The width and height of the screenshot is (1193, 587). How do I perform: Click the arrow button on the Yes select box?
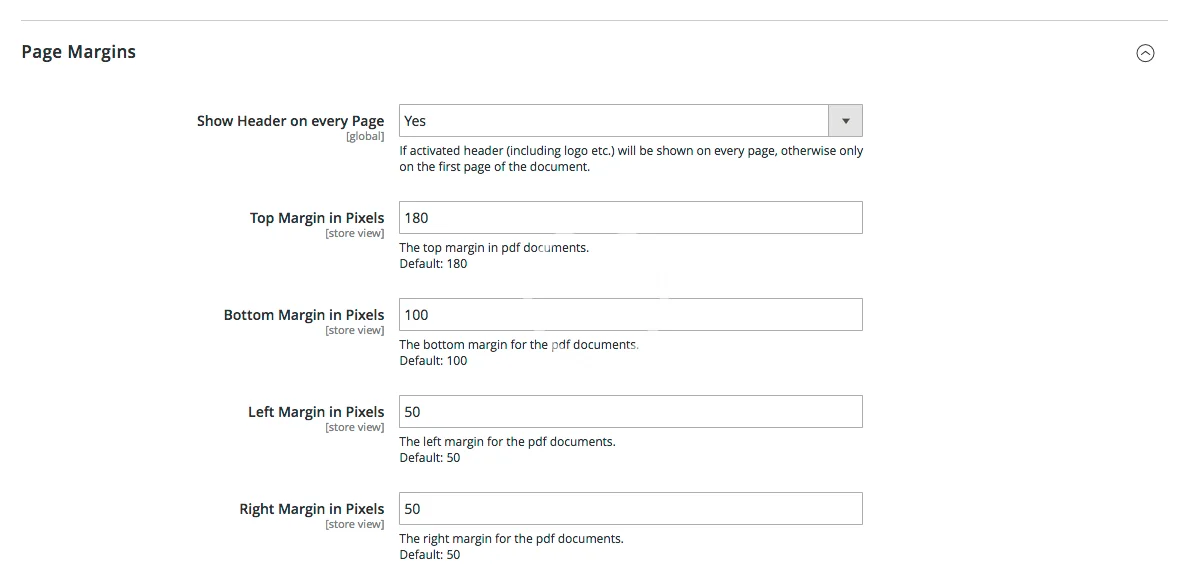[x=845, y=121]
